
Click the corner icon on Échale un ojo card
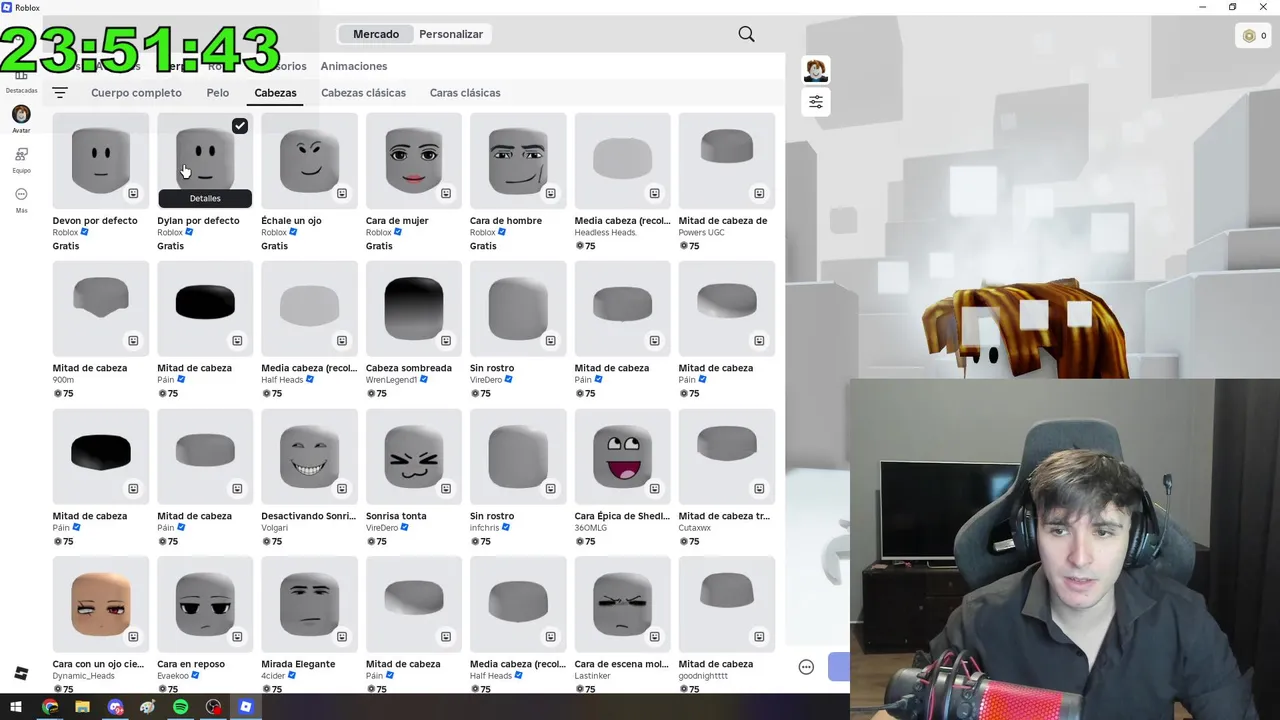pos(342,193)
